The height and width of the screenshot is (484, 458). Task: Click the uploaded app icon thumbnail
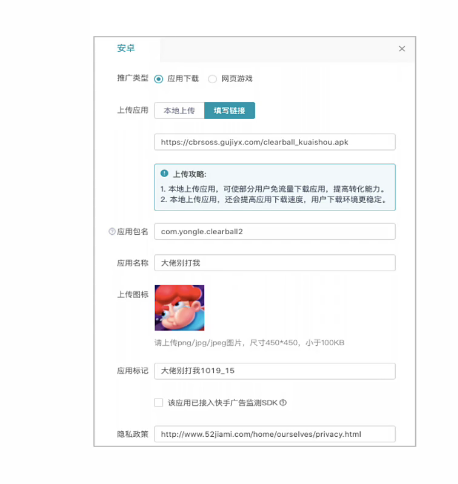click(x=179, y=308)
